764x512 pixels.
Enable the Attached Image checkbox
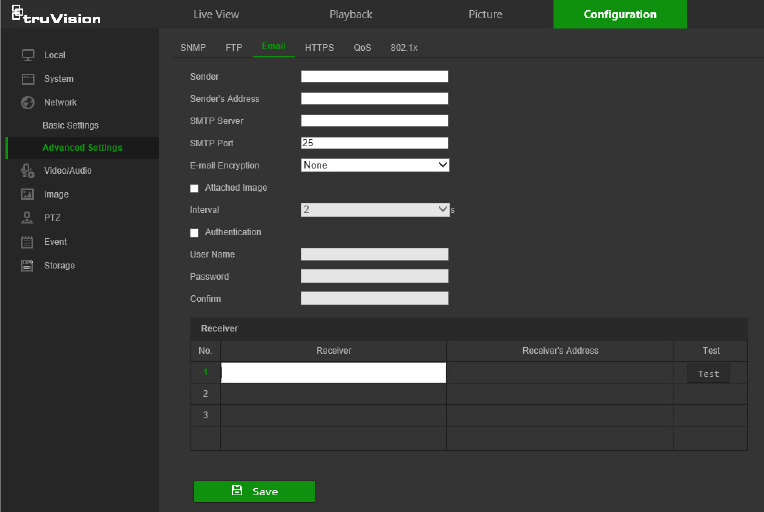(x=194, y=188)
